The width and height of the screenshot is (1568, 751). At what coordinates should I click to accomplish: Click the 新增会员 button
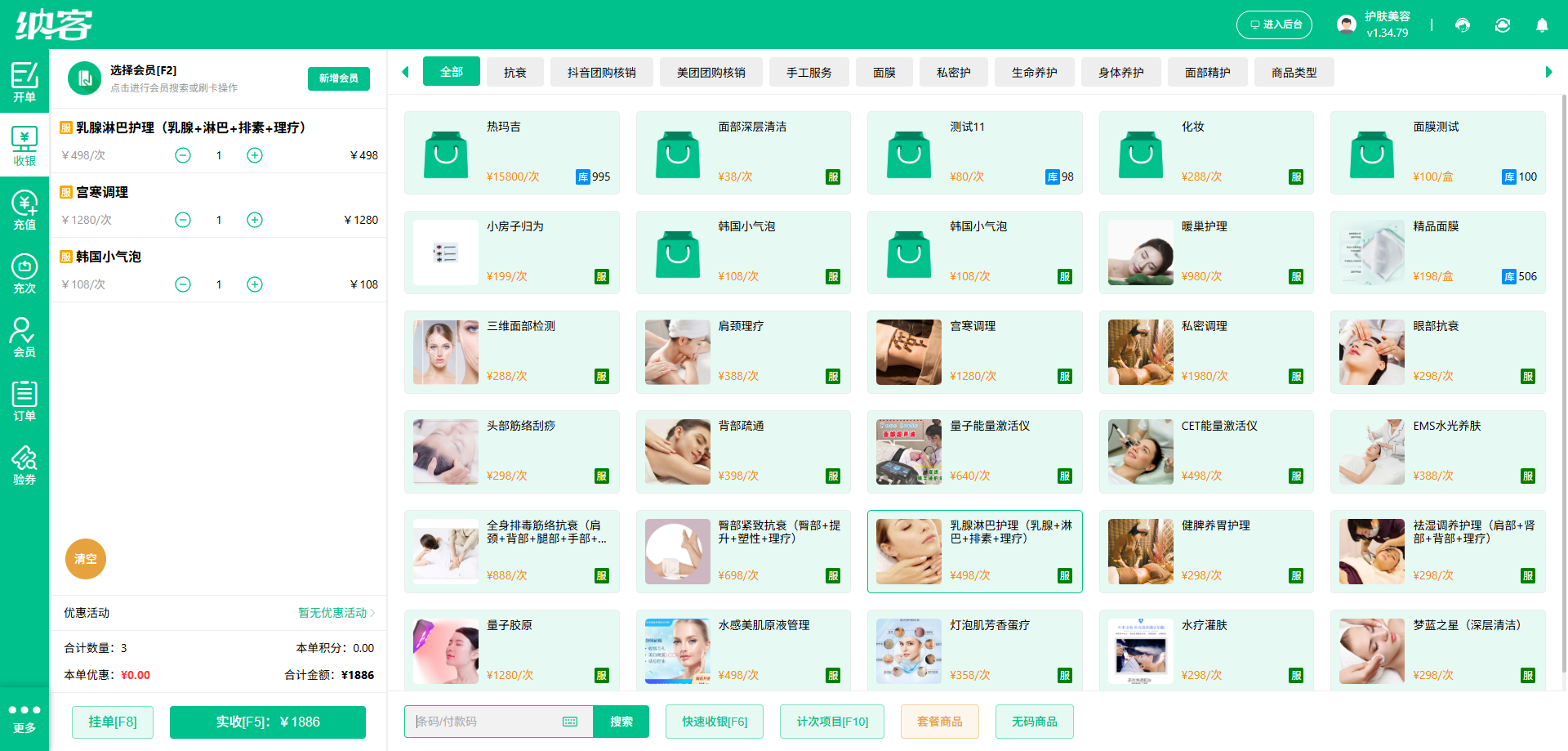click(339, 78)
